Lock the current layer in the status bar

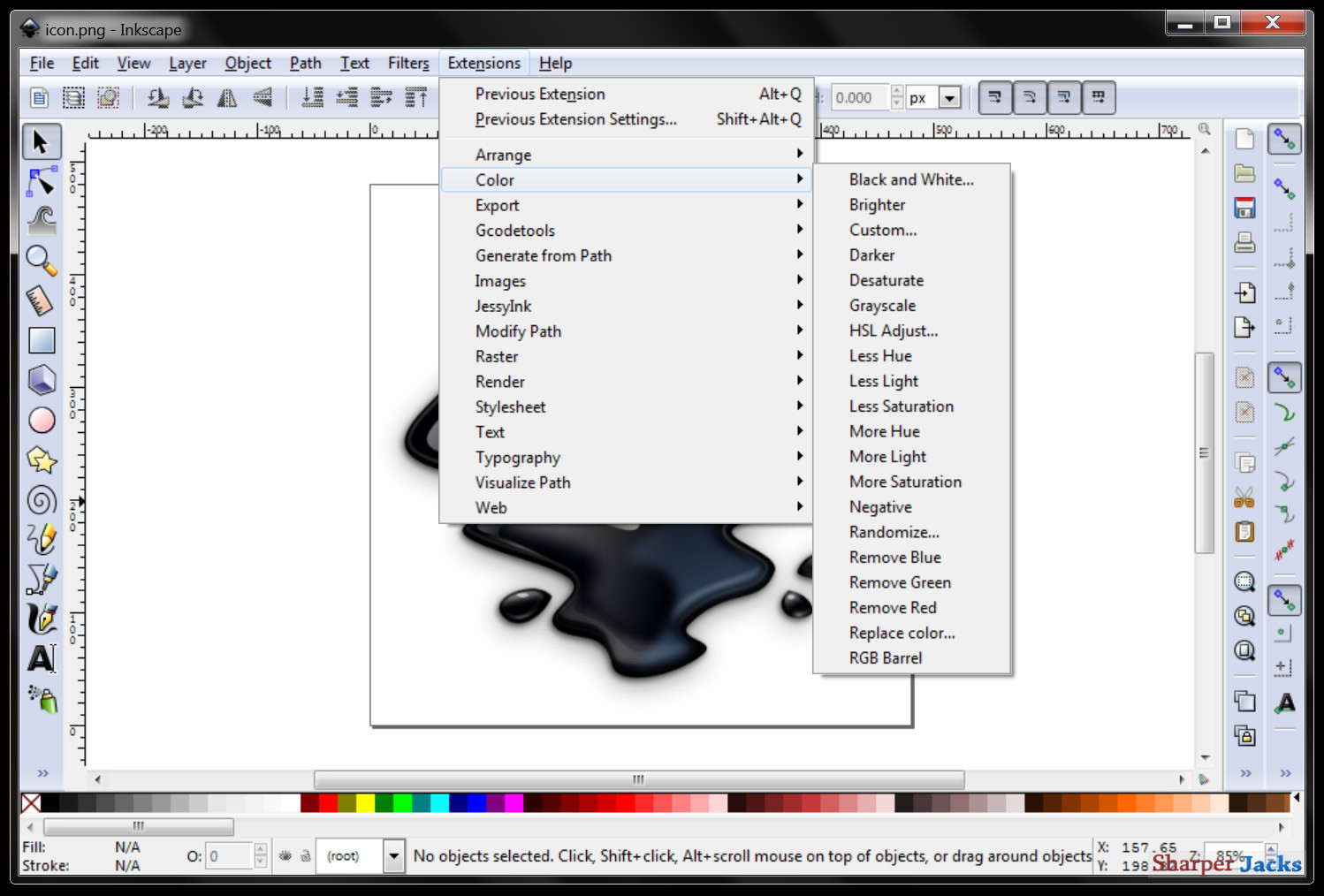click(306, 855)
